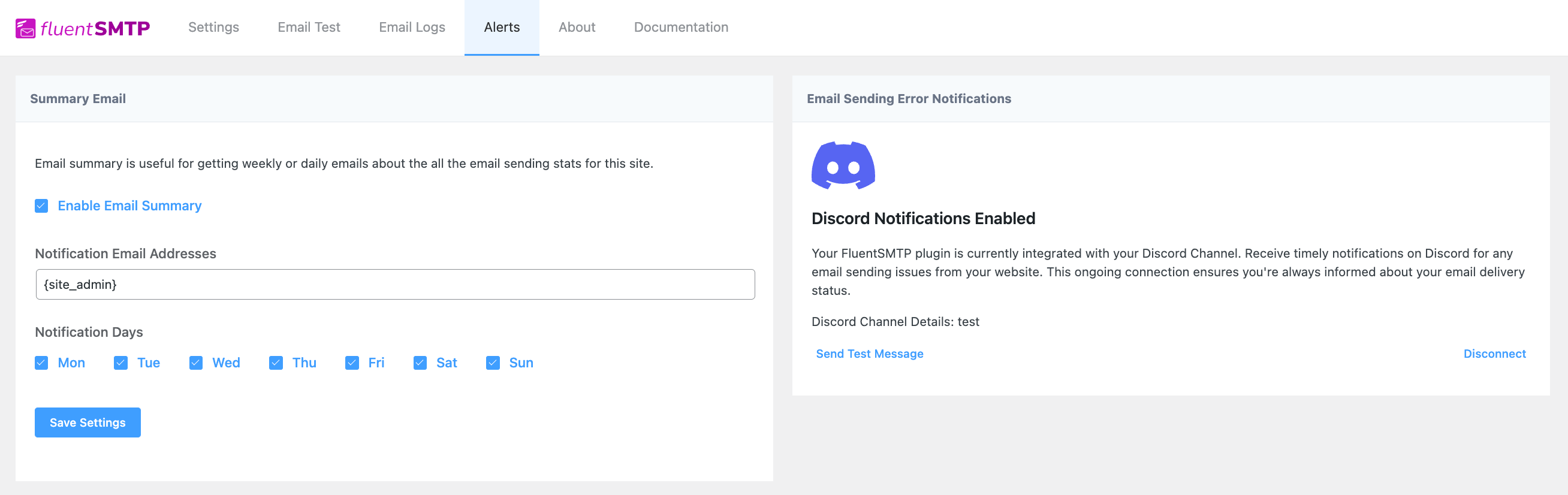The width and height of the screenshot is (1568, 495).
Task: Click the Discord logo icon
Action: (x=843, y=165)
